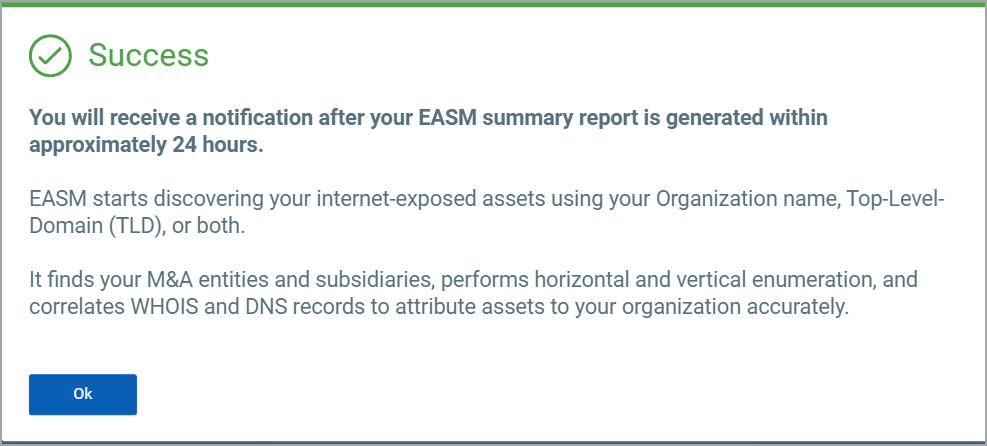This screenshot has height=446, width=987.
Task: Click the Success heading text
Action: click(149, 55)
